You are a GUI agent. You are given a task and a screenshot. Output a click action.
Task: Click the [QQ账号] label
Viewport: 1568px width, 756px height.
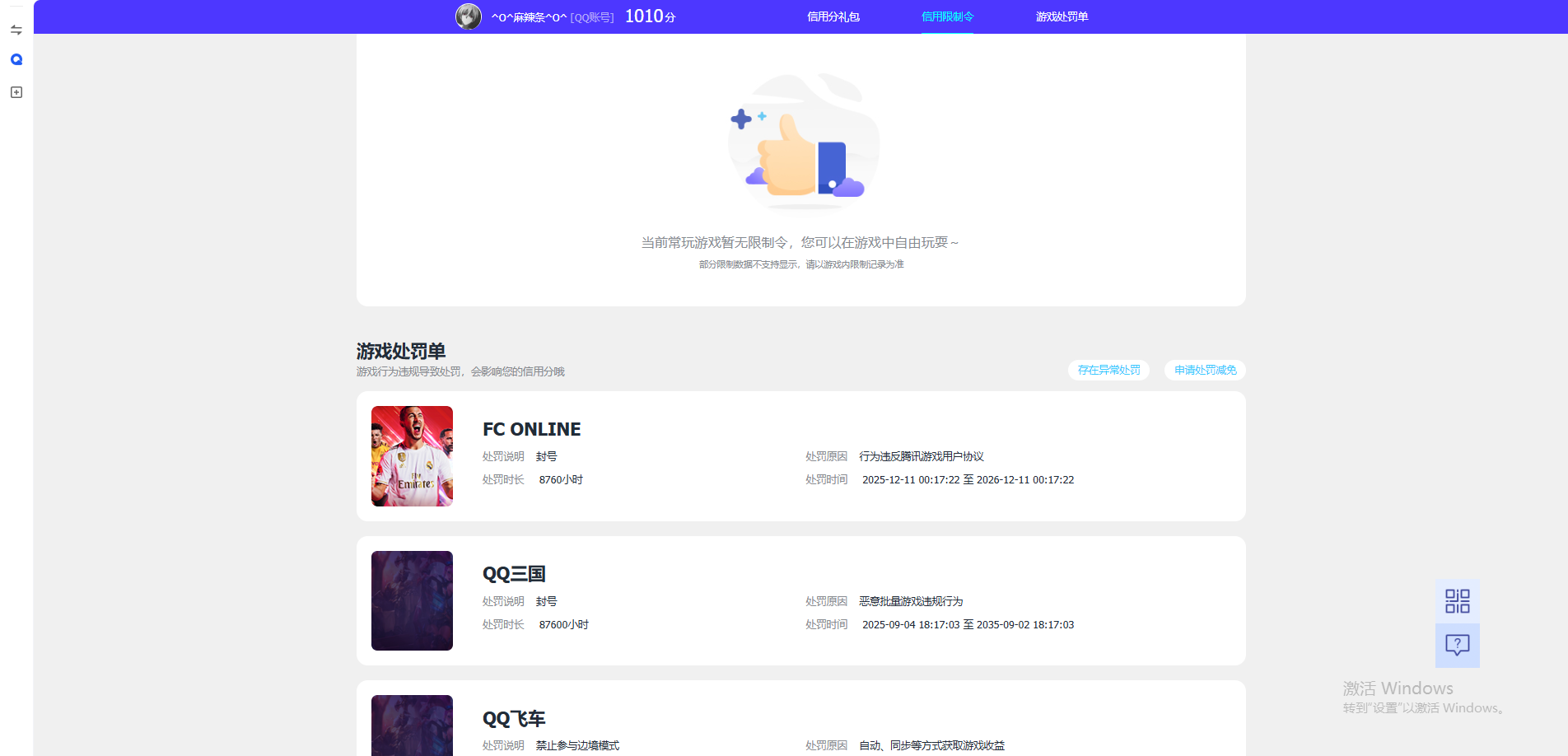(592, 17)
